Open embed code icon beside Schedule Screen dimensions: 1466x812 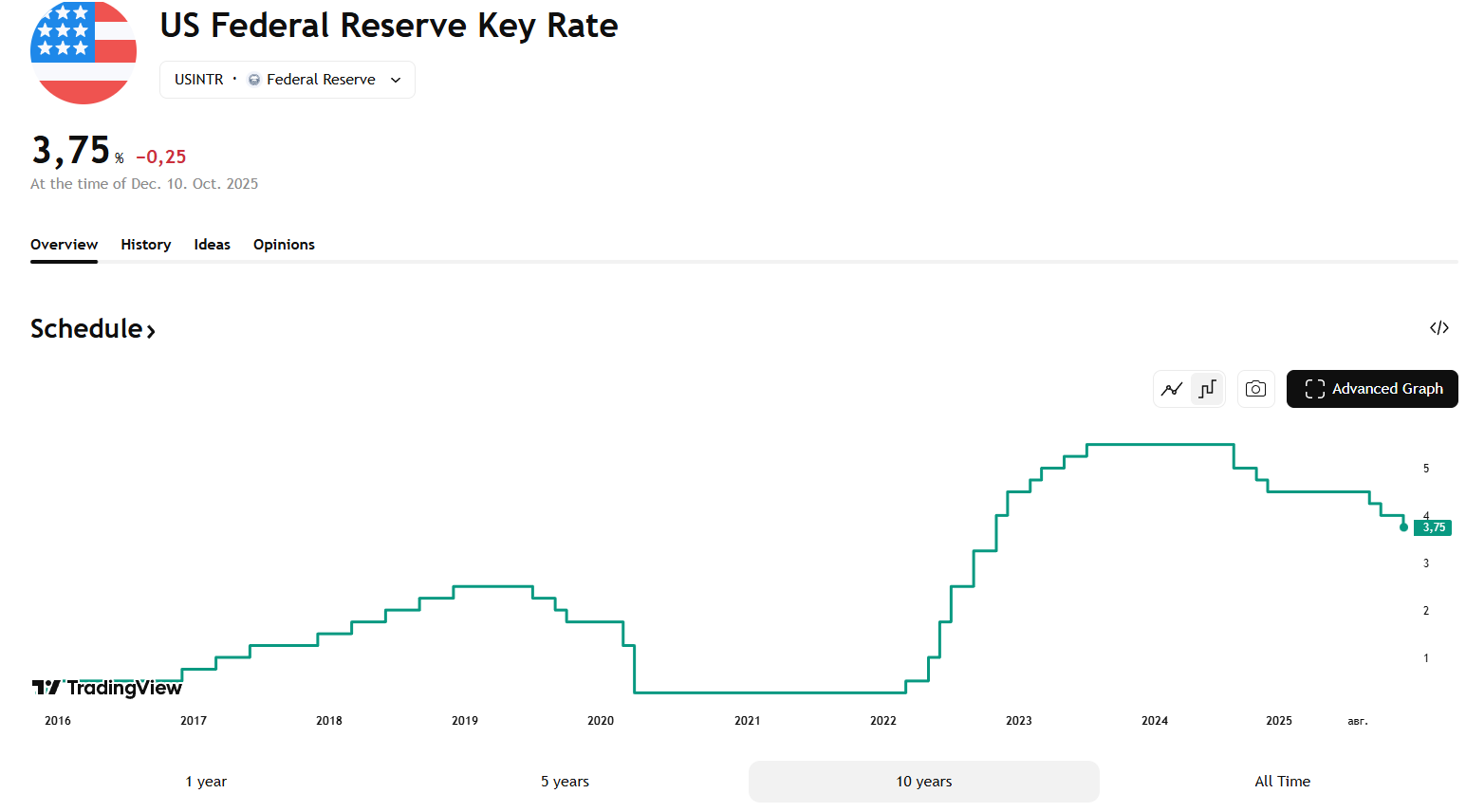point(1439,328)
